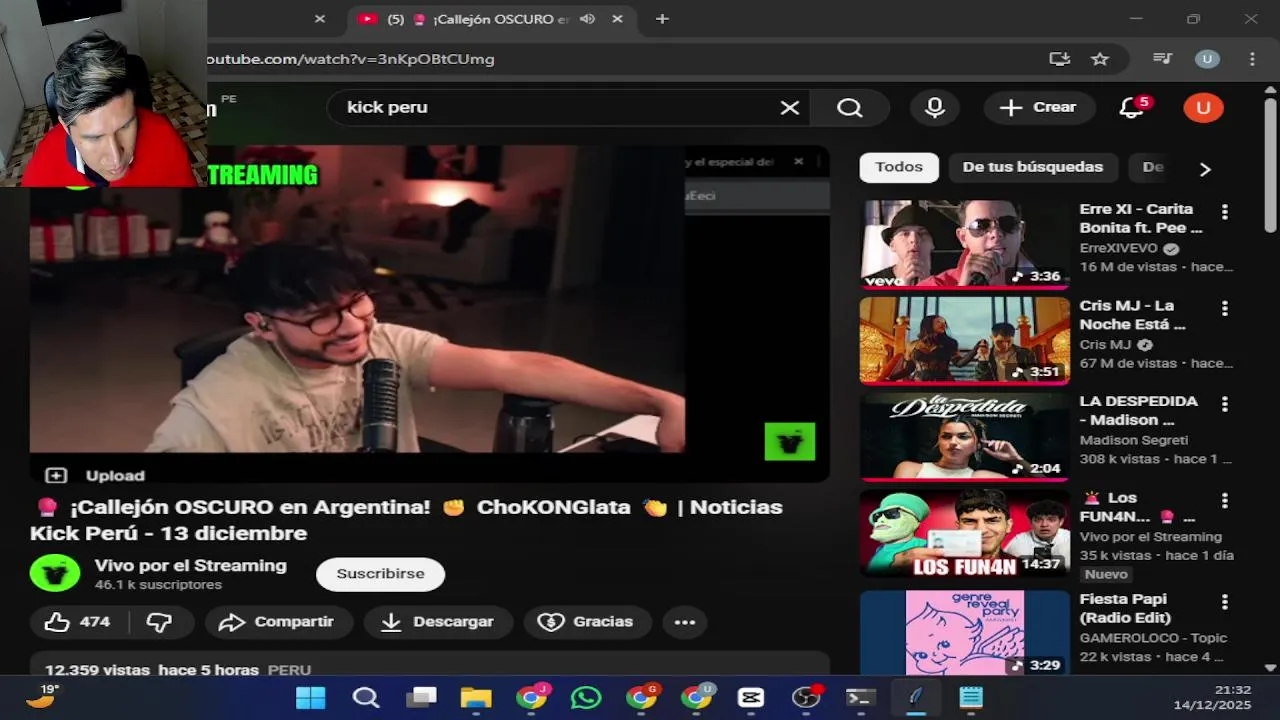Subscribe with the Suscribirse button
The width and height of the screenshot is (1280, 720).
(380, 574)
